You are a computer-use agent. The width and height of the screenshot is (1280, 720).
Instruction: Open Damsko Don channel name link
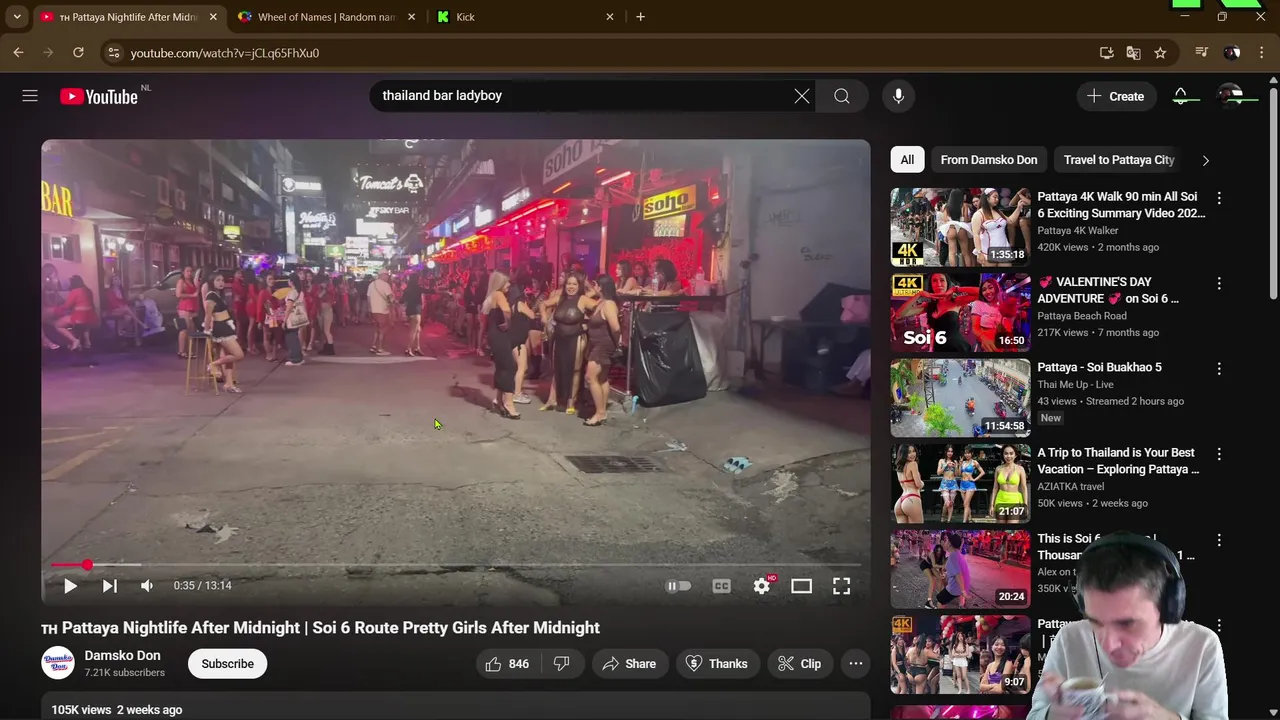click(x=122, y=656)
